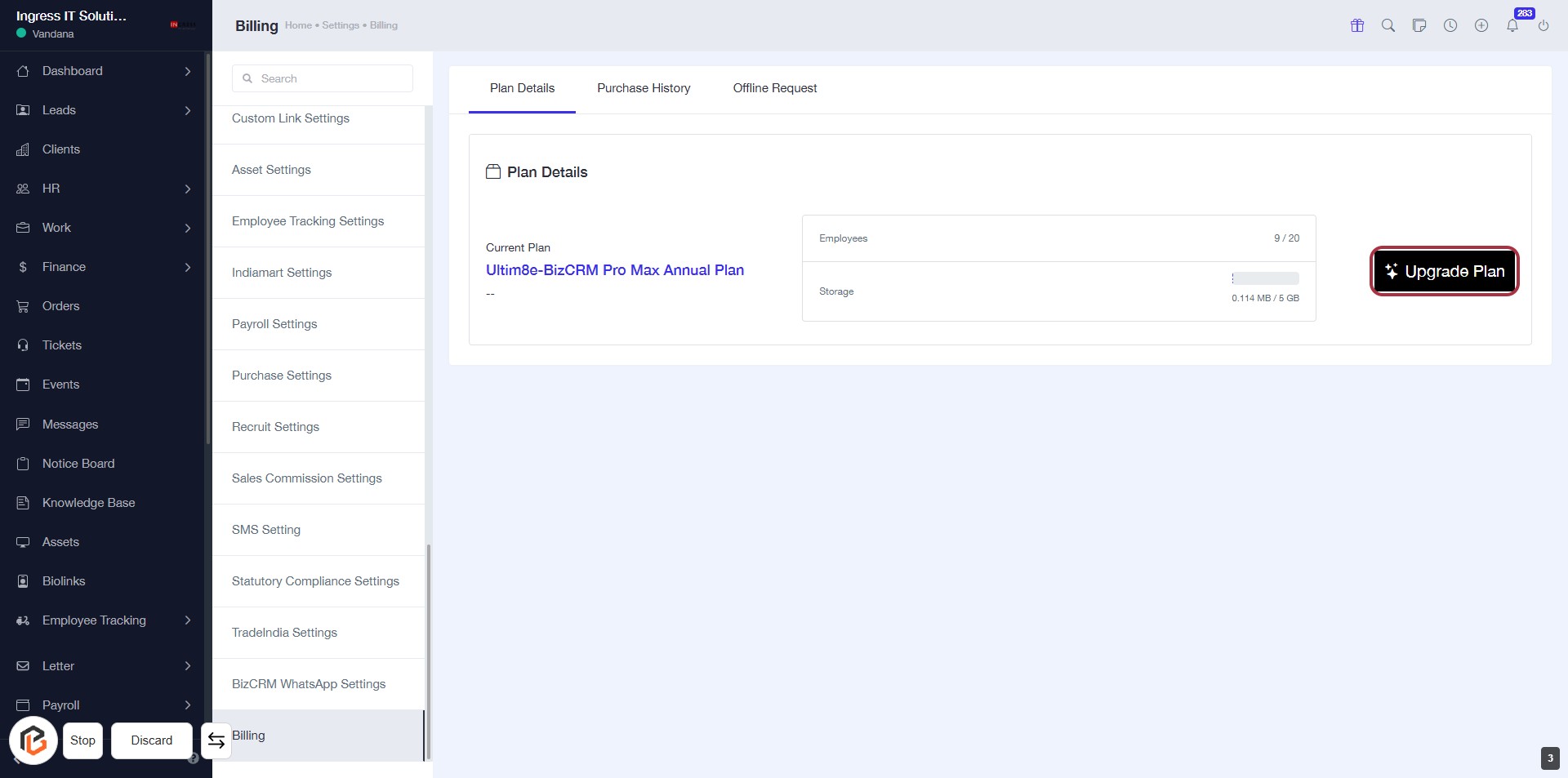Open the sticky notes icon

1419,25
